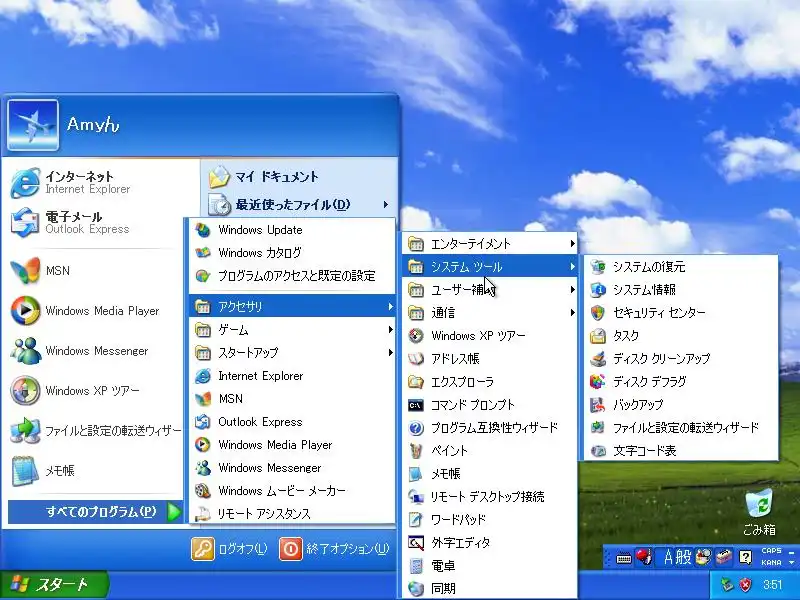Open アドレス帳 icon
The width and height of the screenshot is (800, 600).
(416, 359)
